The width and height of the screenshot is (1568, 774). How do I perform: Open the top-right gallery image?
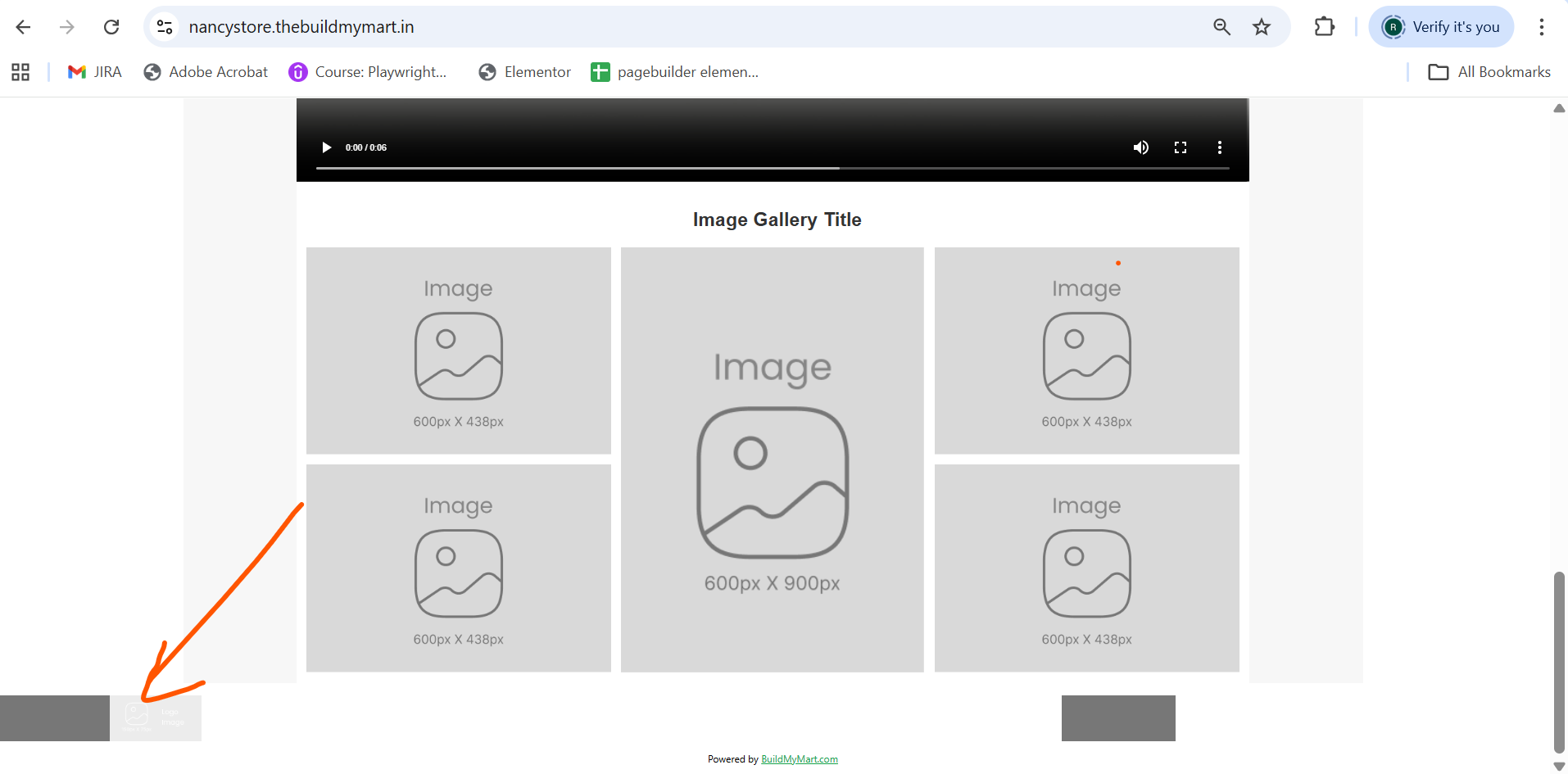point(1086,351)
